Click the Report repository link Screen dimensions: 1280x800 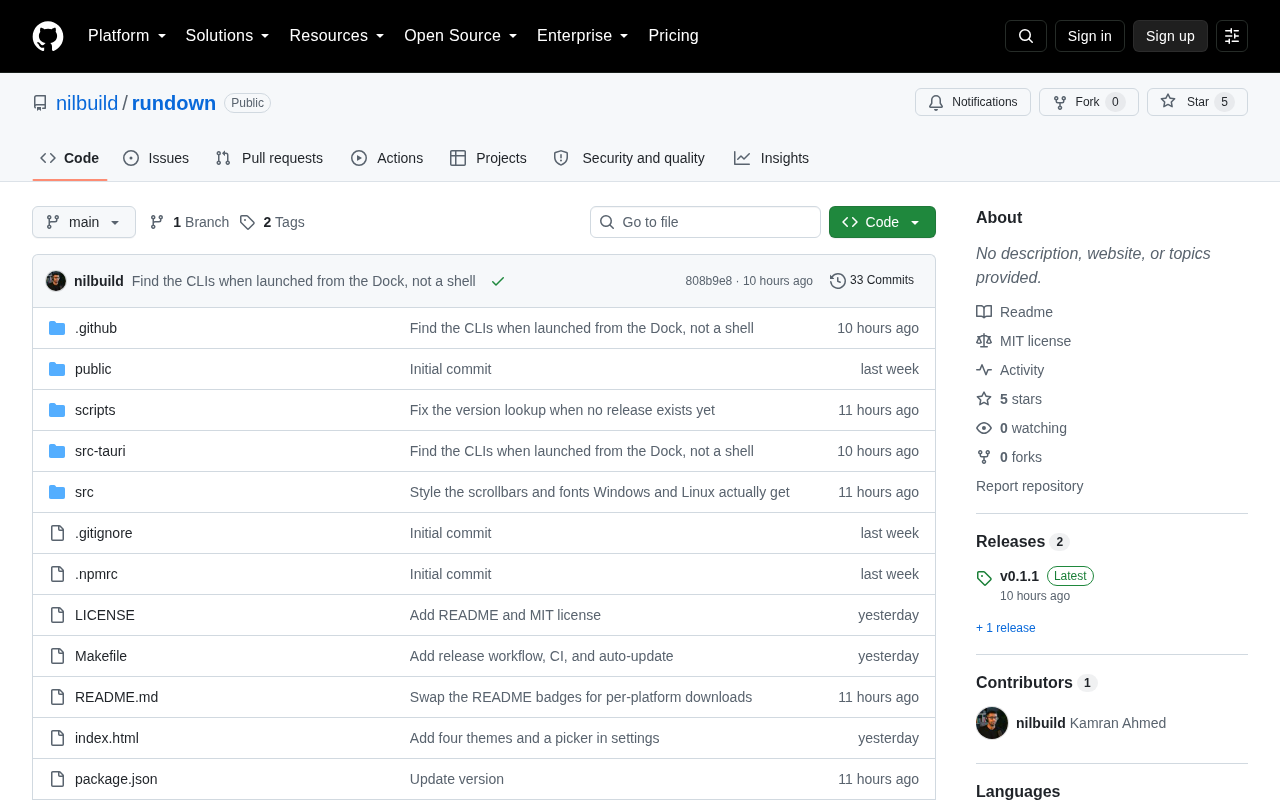pos(1030,486)
